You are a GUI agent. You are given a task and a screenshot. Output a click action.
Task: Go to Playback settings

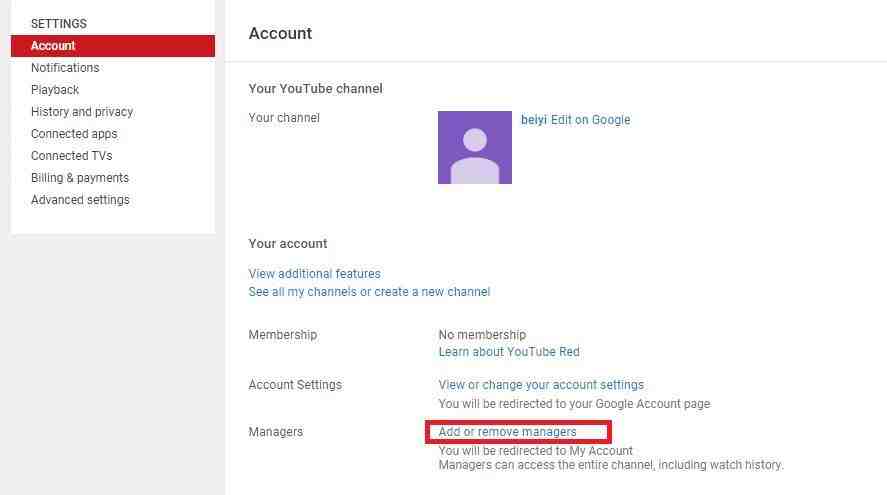pos(55,90)
